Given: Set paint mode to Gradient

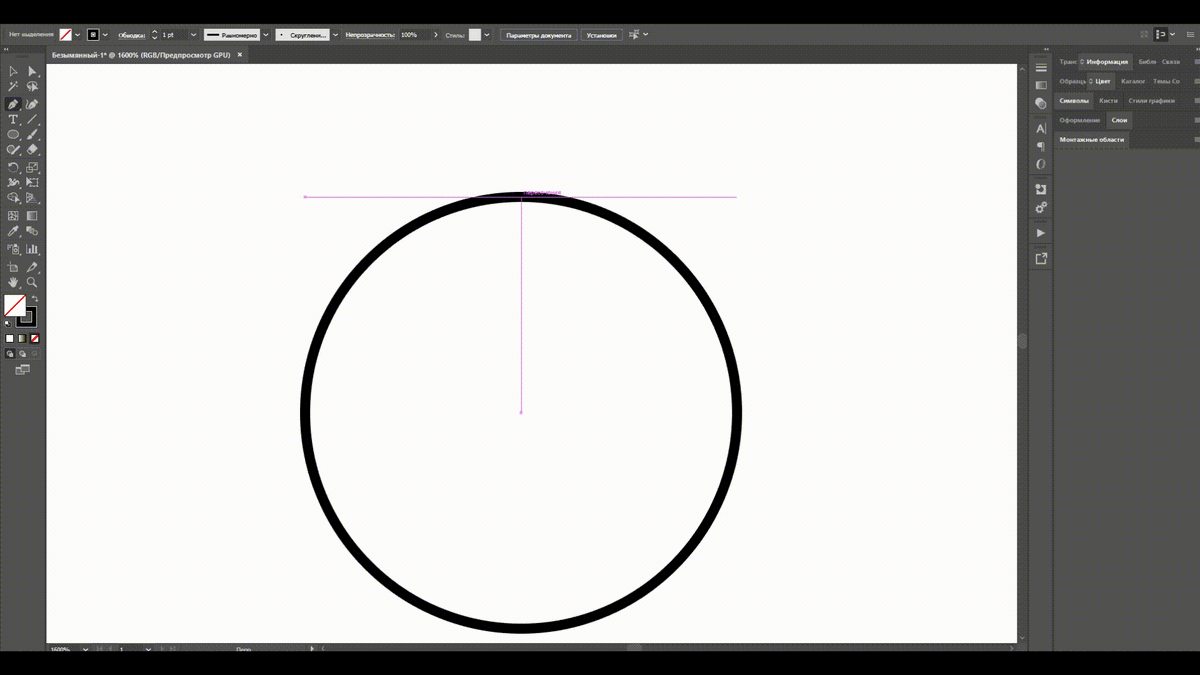Looking at the screenshot, I should 22,339.
